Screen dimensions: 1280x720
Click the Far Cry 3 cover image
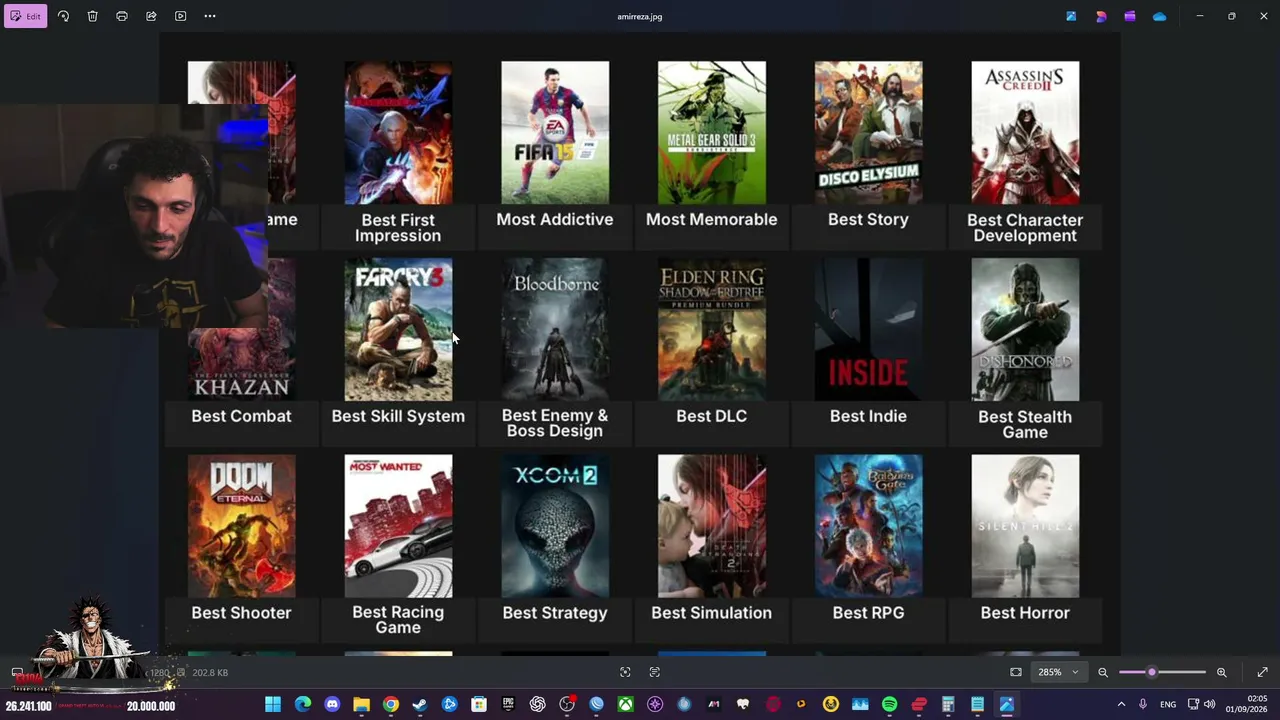coord(398,329)
